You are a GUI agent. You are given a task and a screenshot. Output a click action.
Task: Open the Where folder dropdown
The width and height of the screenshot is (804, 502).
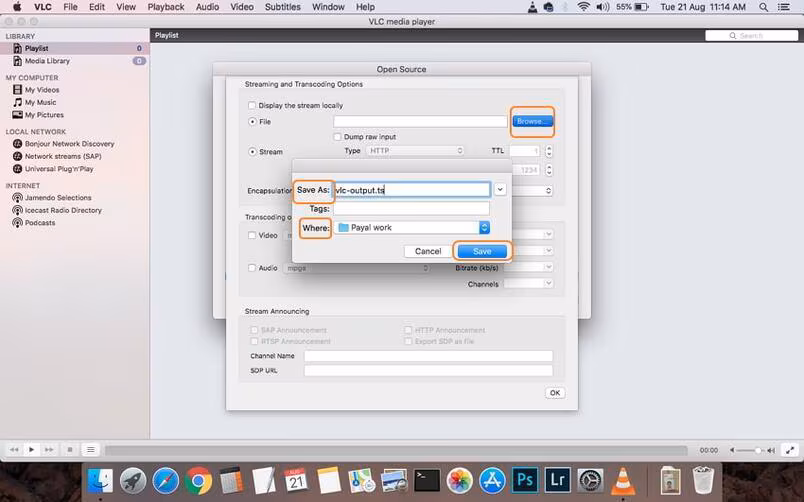(x=412, y=228)
